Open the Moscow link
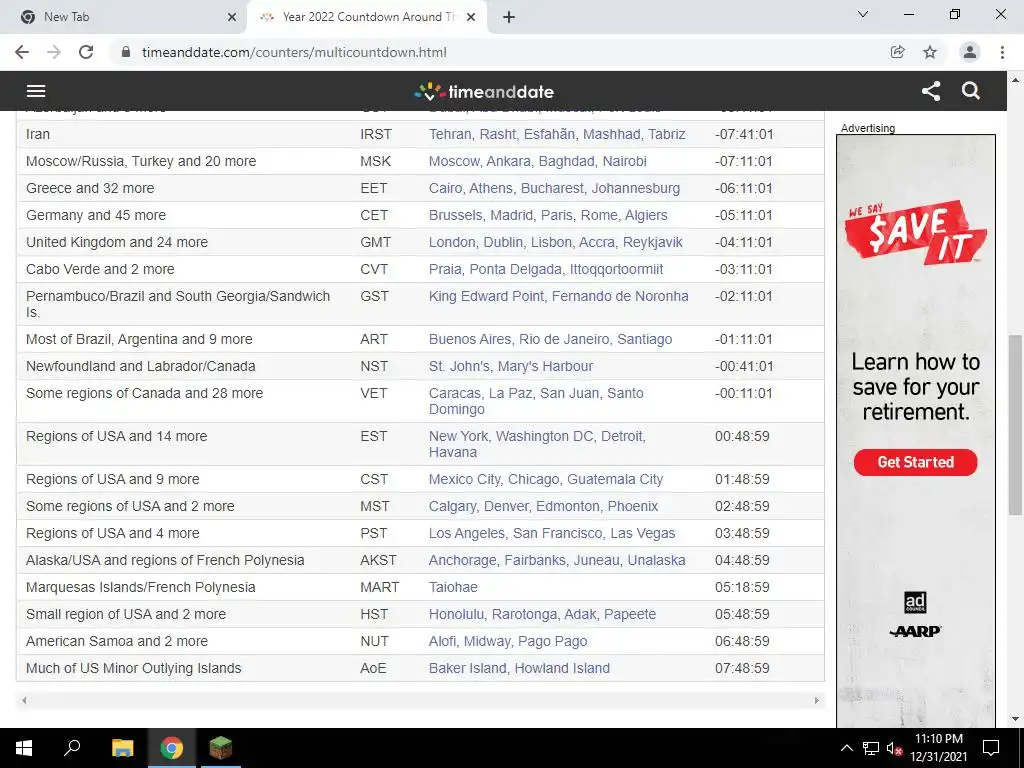The height and width of the screenshot is (768, 1024). pos(455,161)
